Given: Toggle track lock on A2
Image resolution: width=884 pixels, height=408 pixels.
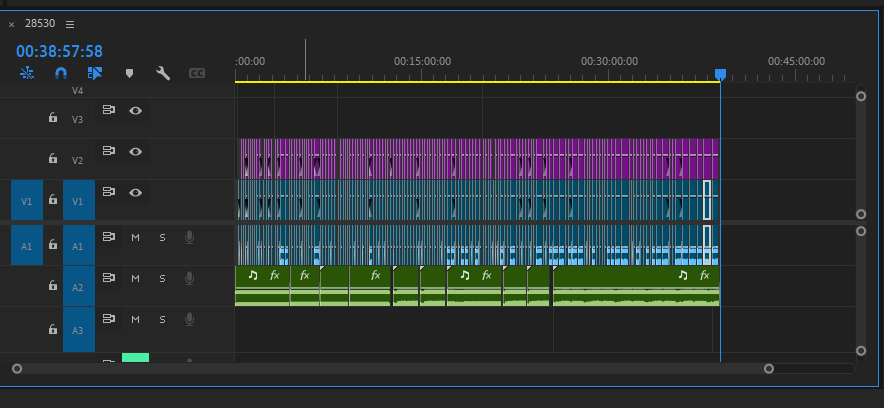Looking at the screenshot, I should click(x=52, y=285).
